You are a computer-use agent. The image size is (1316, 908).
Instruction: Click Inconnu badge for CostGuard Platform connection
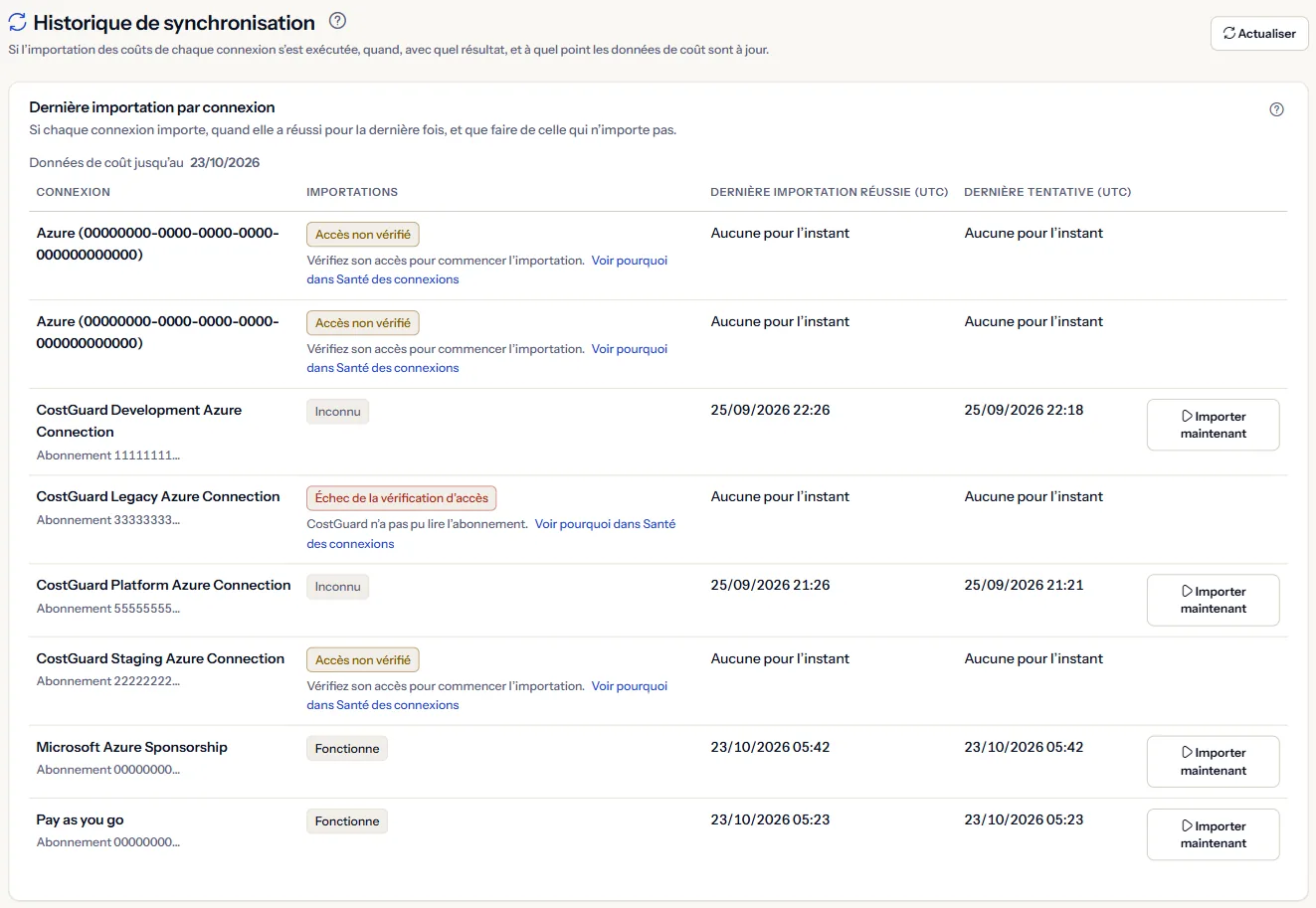click(337, 587)
